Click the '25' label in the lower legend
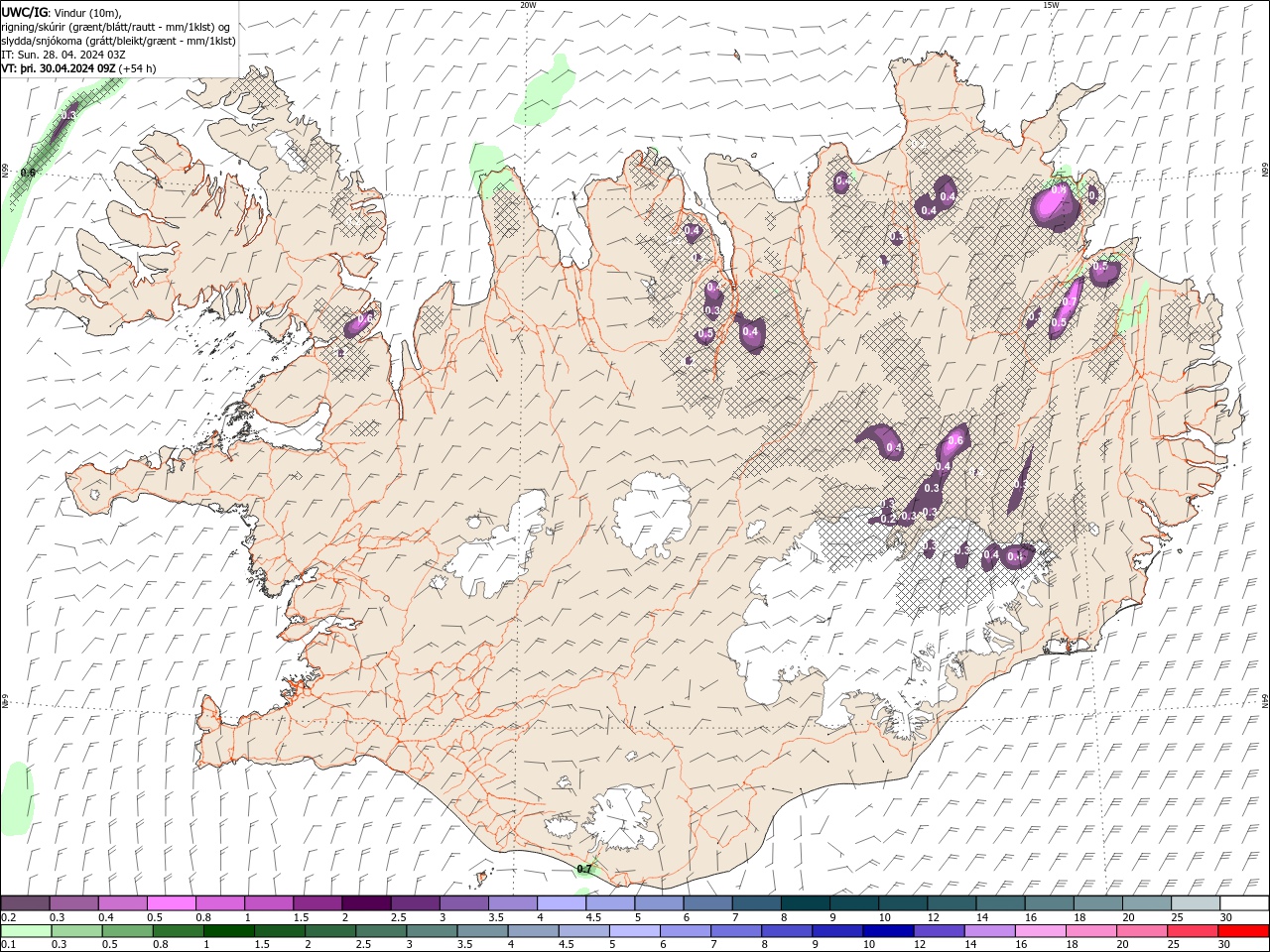 coord(1175,945)
